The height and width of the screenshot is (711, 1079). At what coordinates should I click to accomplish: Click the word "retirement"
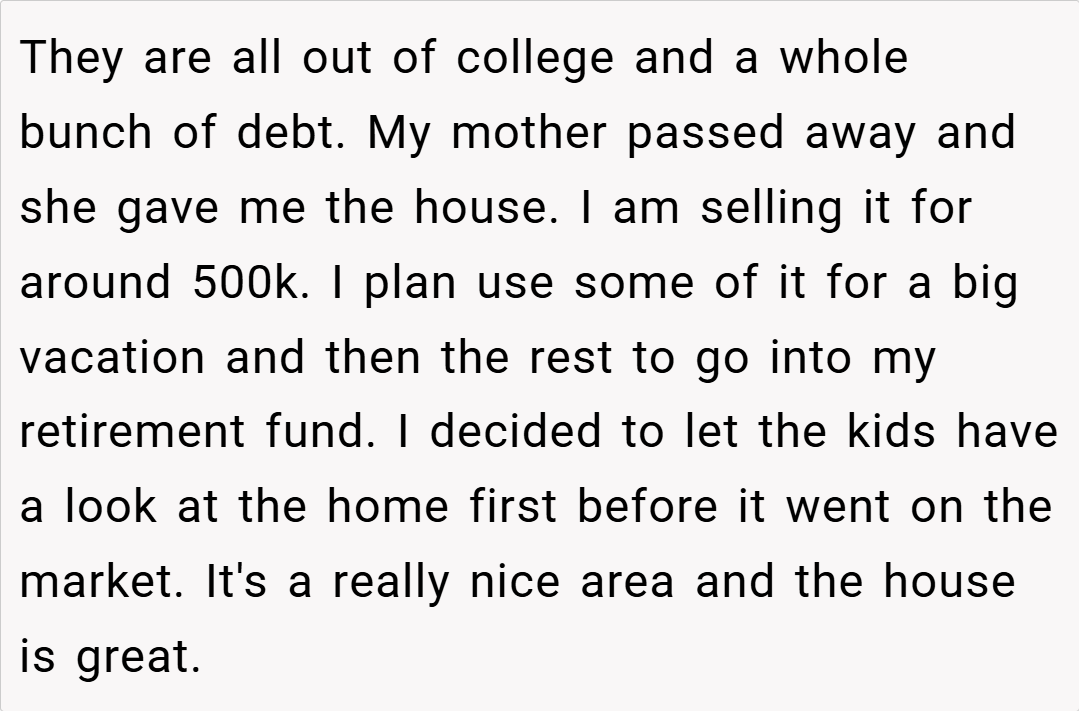[132, 432]
